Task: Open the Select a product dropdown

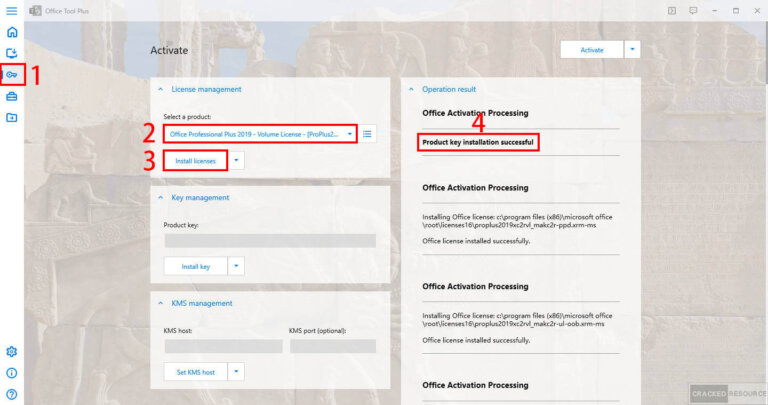Action: (260, 134)
